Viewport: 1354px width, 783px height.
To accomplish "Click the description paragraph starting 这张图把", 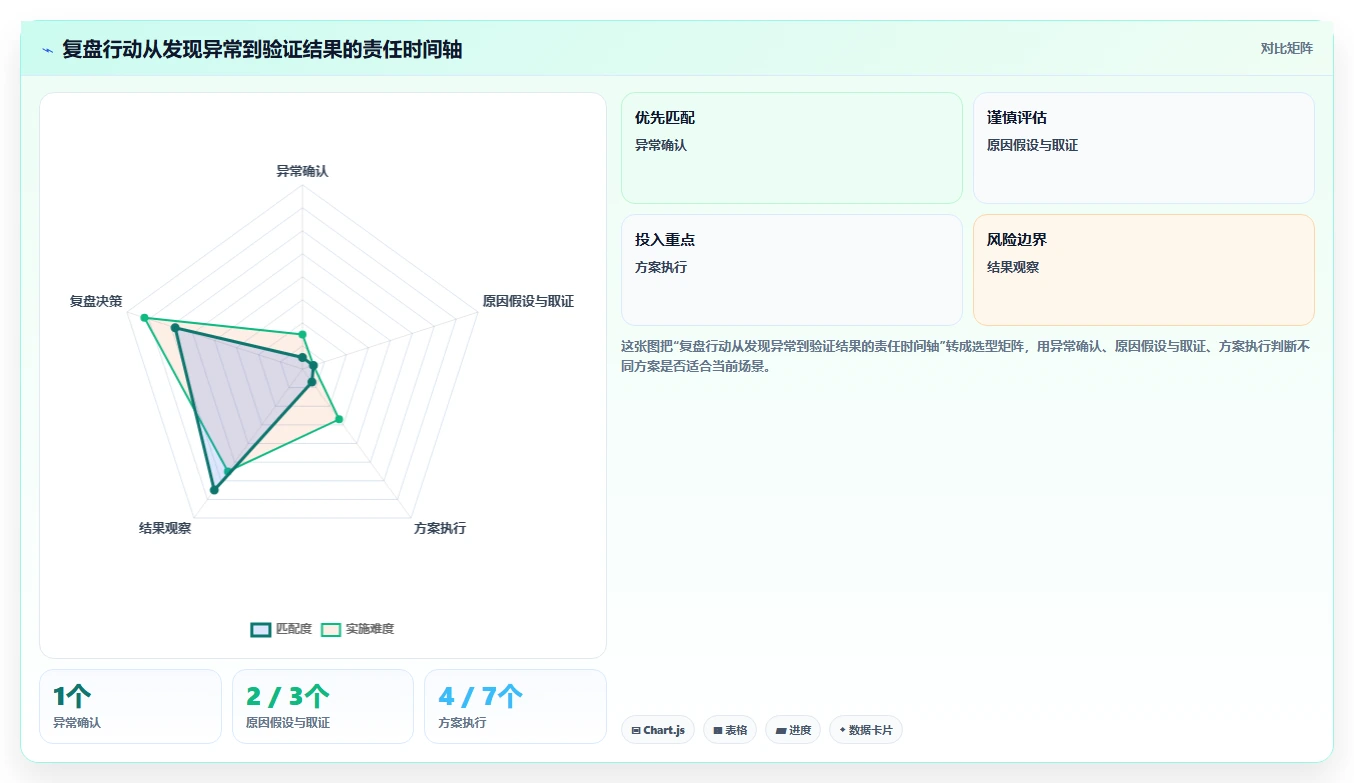I will [967, 356].
